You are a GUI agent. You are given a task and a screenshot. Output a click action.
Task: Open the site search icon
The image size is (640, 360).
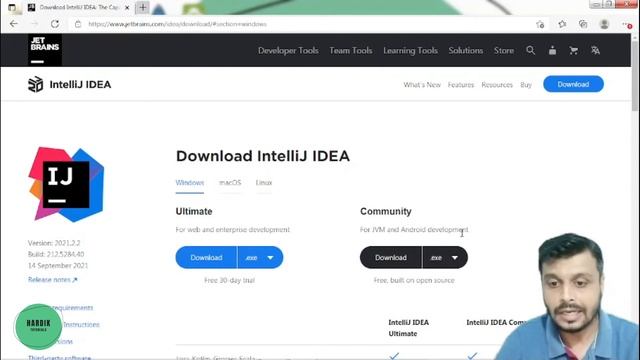(530, 50)
